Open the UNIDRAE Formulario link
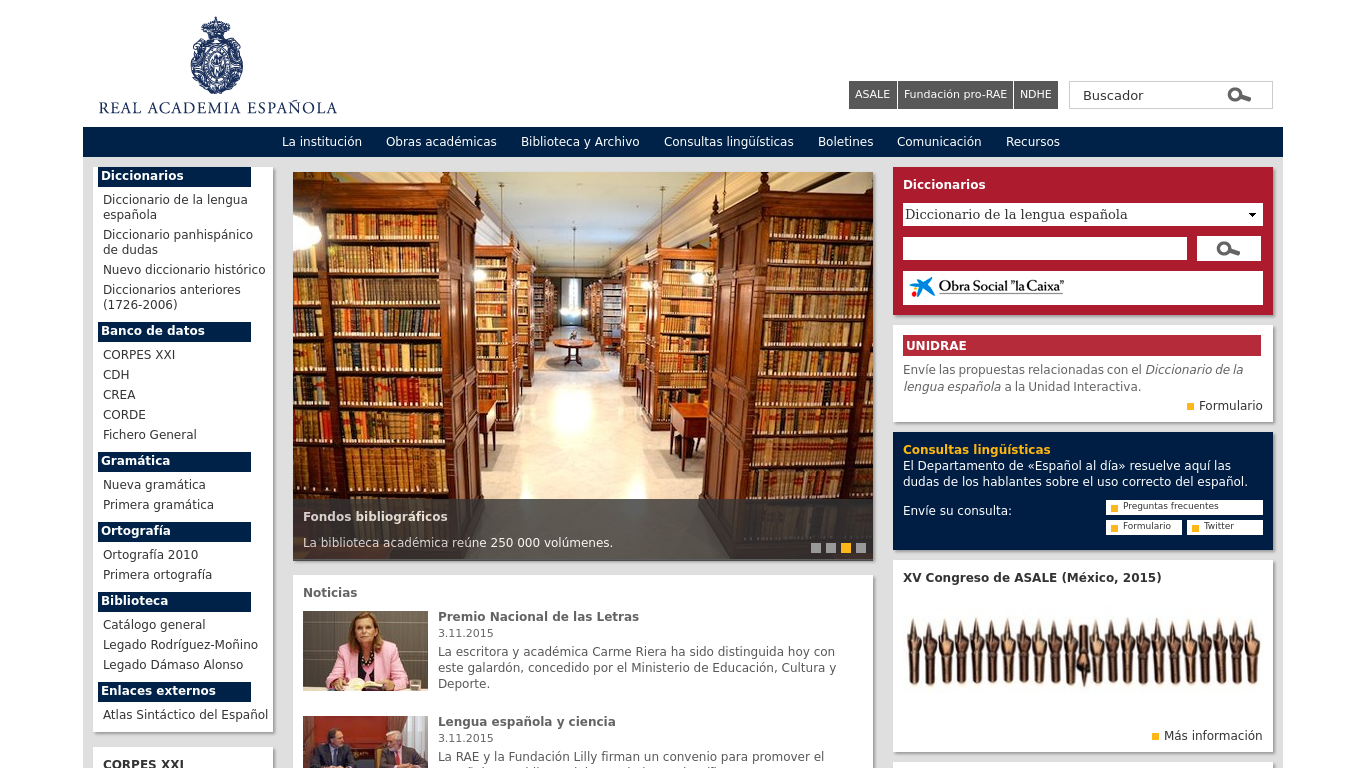The height and width of the screenshot is (768, 1366). 1230,406
